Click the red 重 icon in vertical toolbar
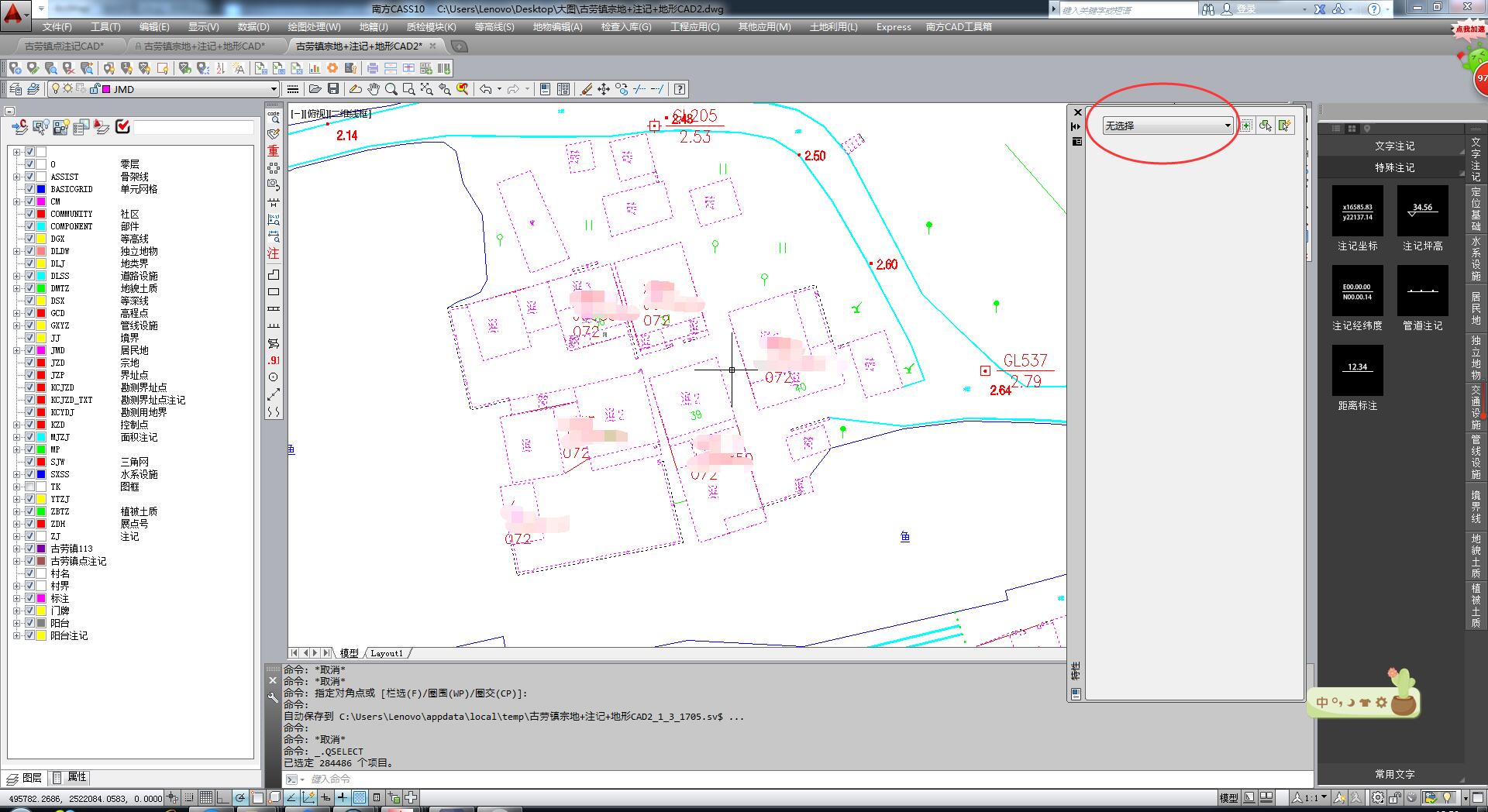 pos(274,150)
